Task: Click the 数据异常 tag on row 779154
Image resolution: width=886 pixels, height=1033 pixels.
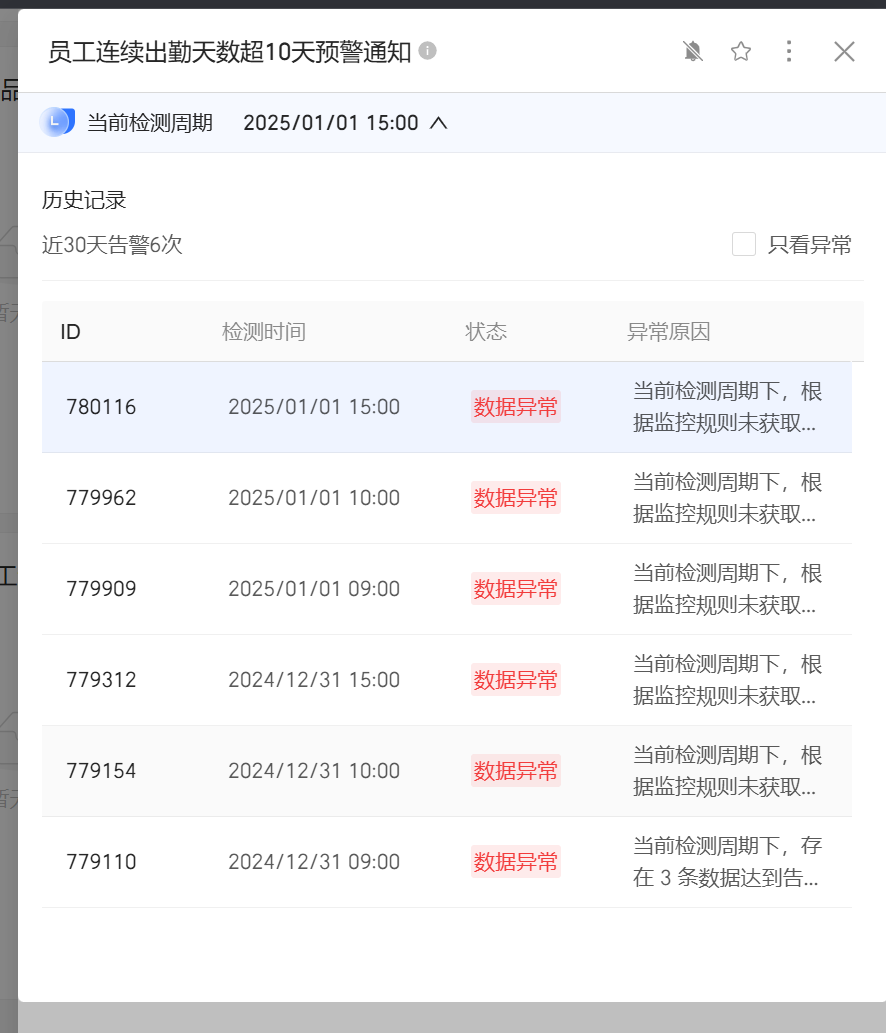Action: tap(516, 770)
